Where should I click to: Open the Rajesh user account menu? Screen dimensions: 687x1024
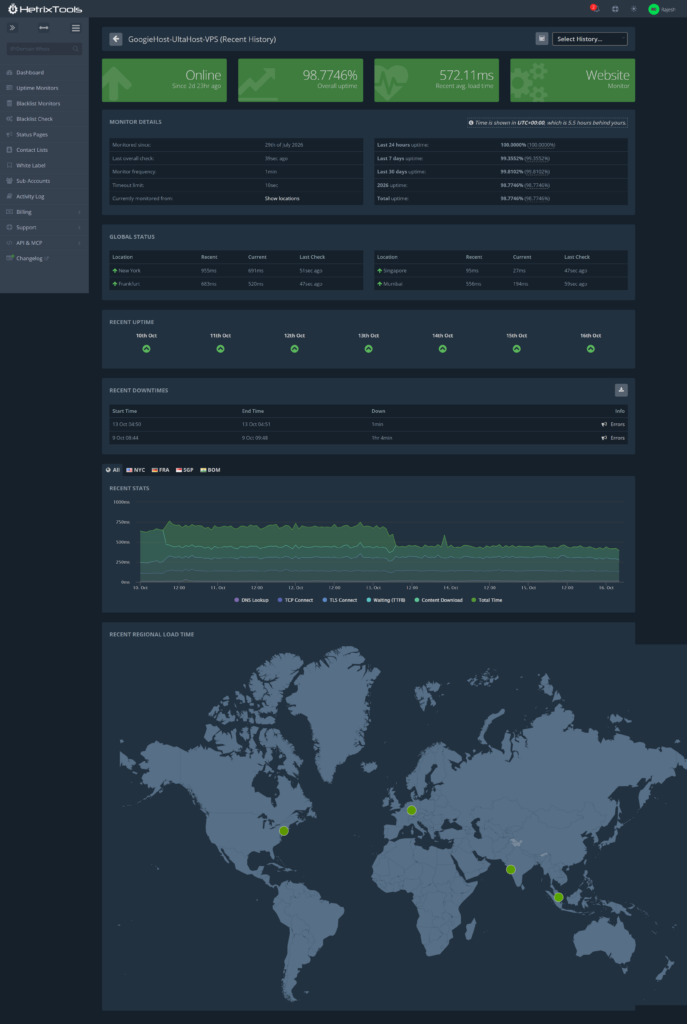662,9
